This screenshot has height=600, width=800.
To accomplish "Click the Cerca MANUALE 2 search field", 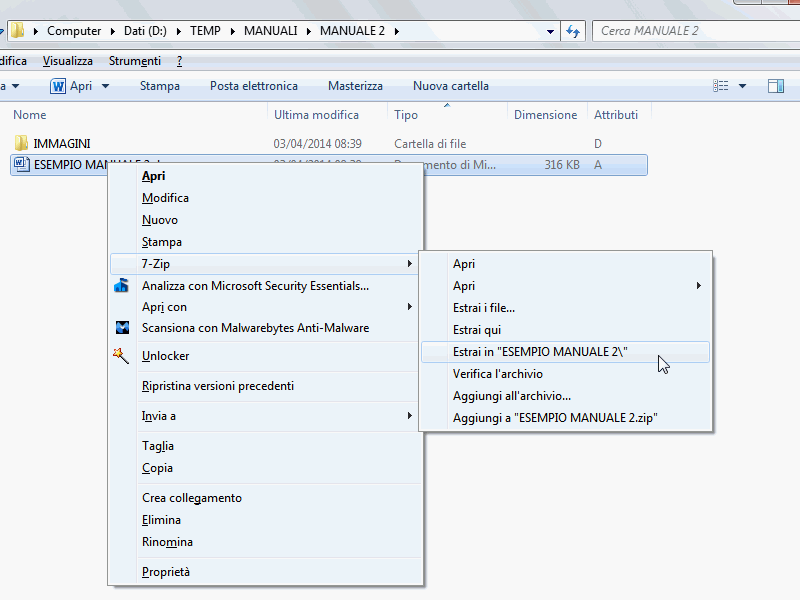I will (x=695, y=31).
